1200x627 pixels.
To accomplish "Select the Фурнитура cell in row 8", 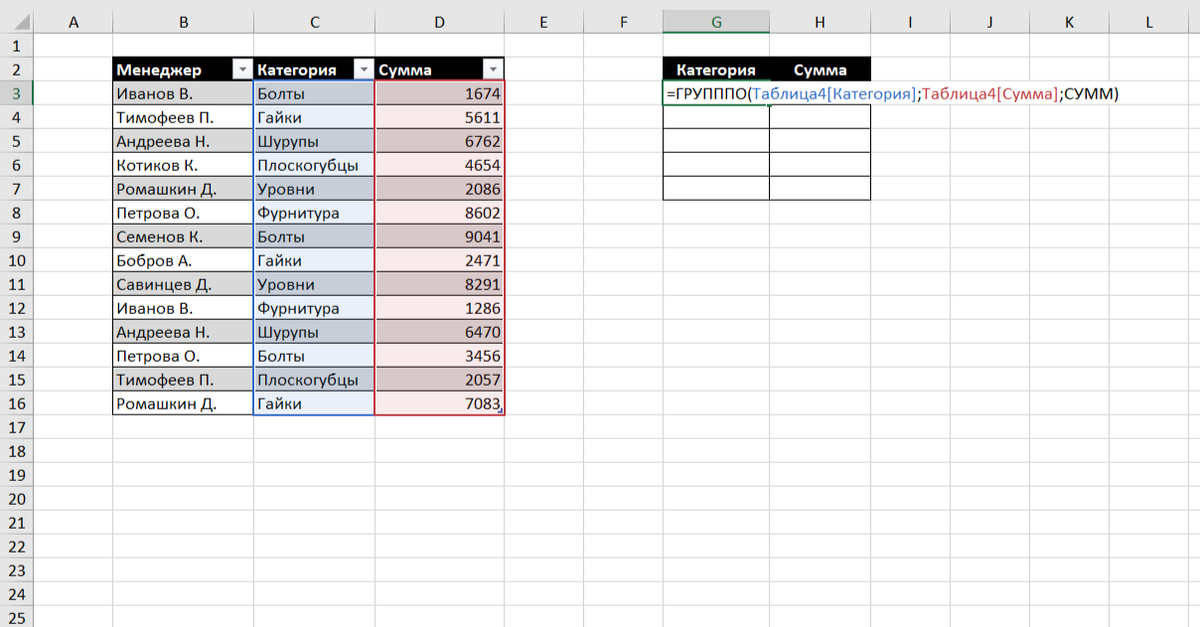I will coord(314,212).
